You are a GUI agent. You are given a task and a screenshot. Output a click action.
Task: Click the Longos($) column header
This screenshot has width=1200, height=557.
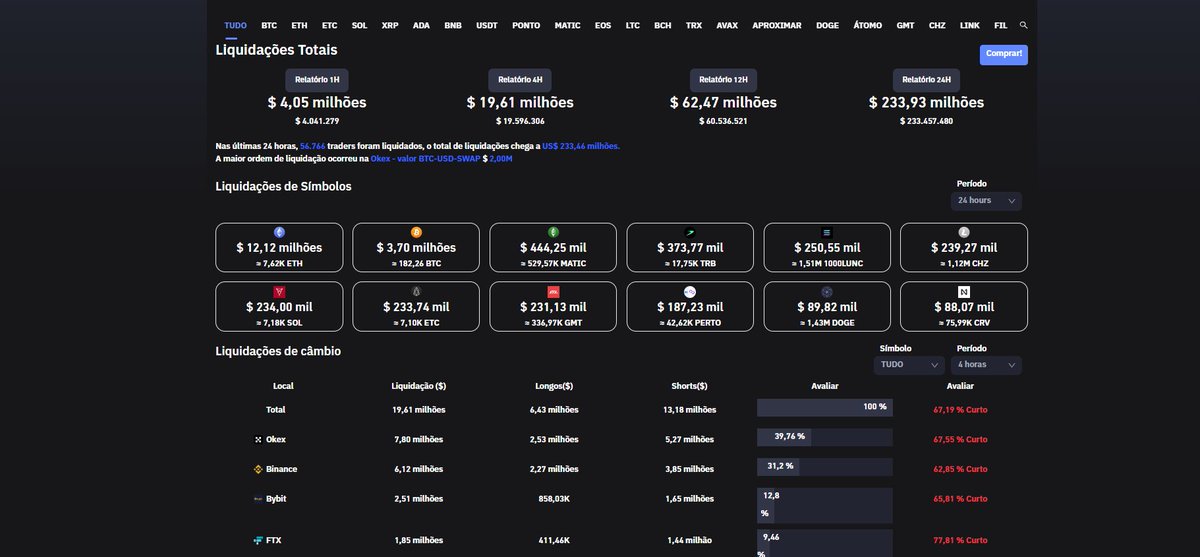coord(554,386)
